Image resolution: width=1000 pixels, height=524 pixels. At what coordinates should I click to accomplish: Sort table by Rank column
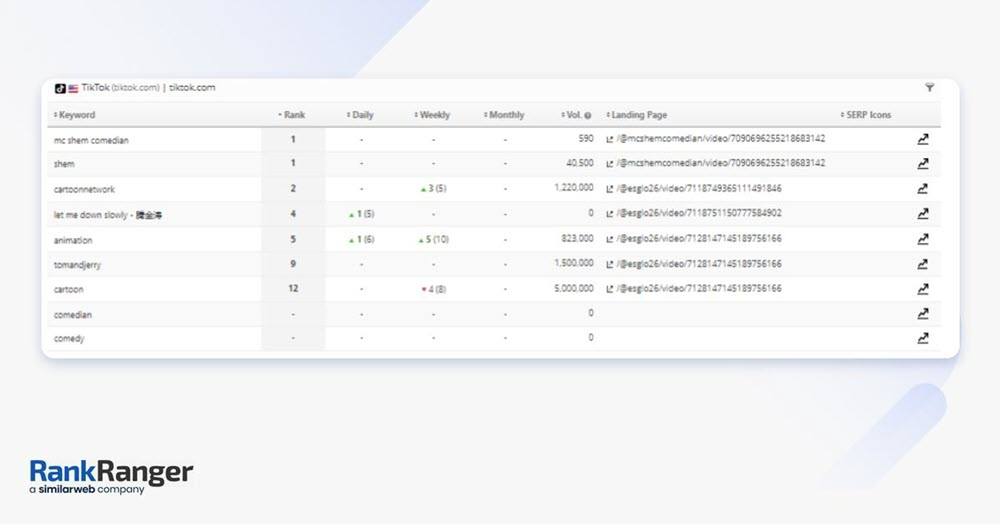pos(293,115)
